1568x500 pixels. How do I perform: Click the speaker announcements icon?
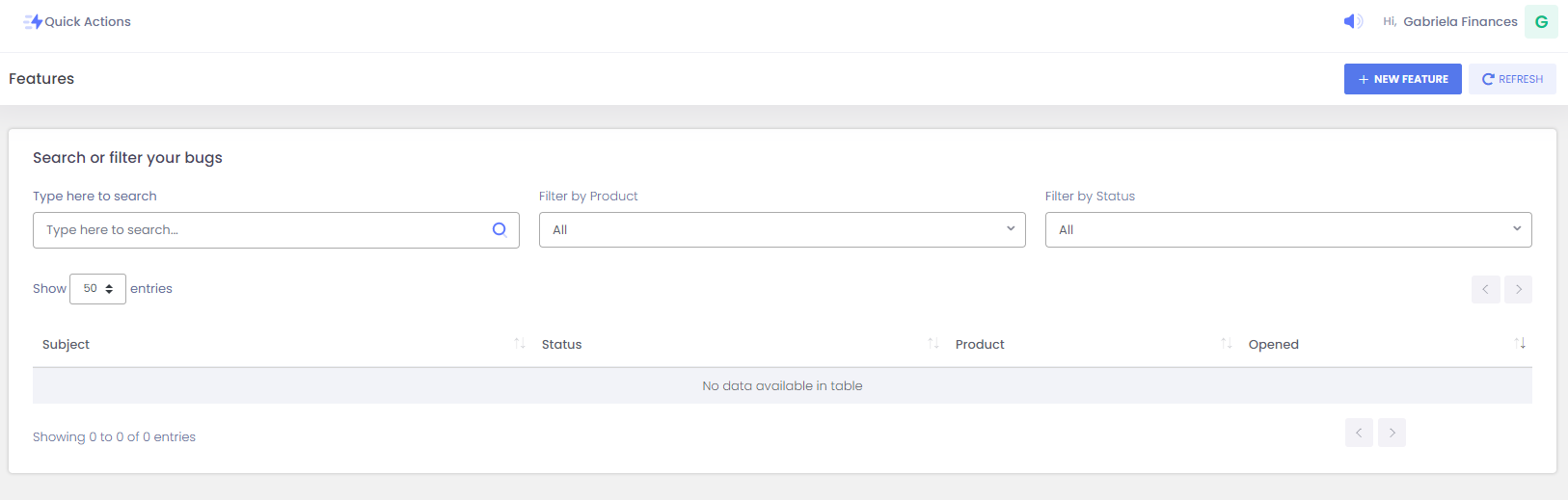pos(1353,21)
